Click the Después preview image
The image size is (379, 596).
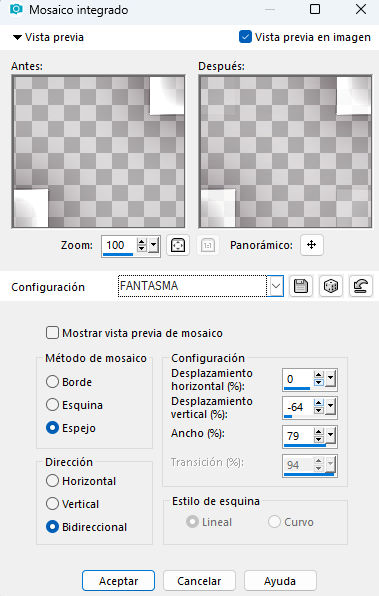click(285, 152)
